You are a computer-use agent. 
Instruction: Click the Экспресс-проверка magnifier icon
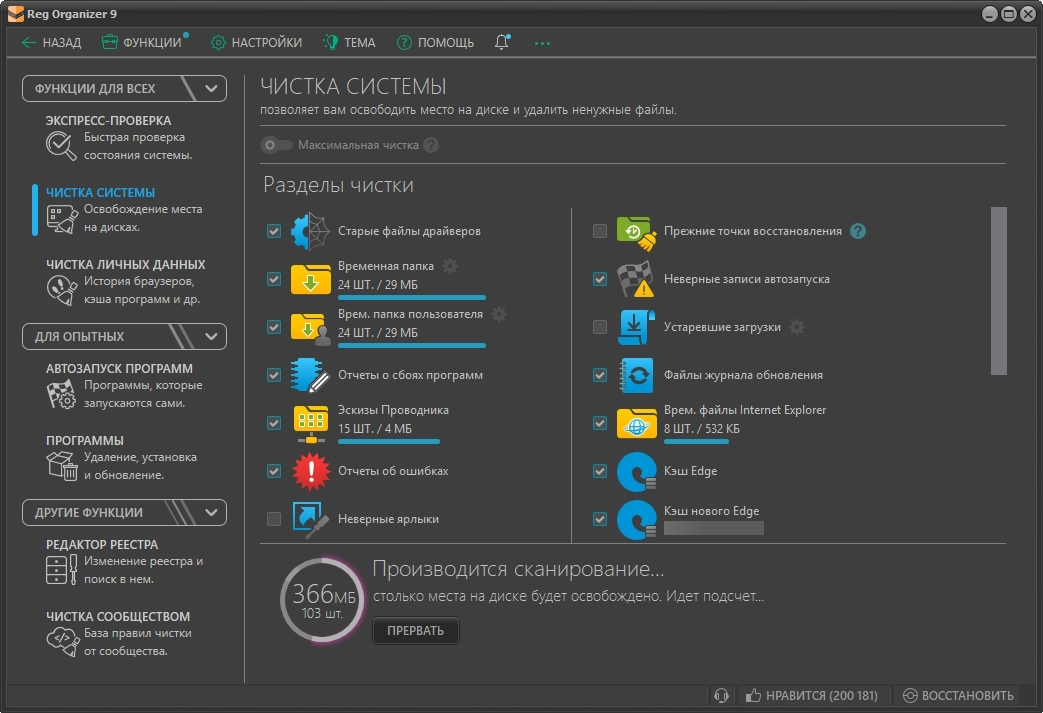pos(61,146)
